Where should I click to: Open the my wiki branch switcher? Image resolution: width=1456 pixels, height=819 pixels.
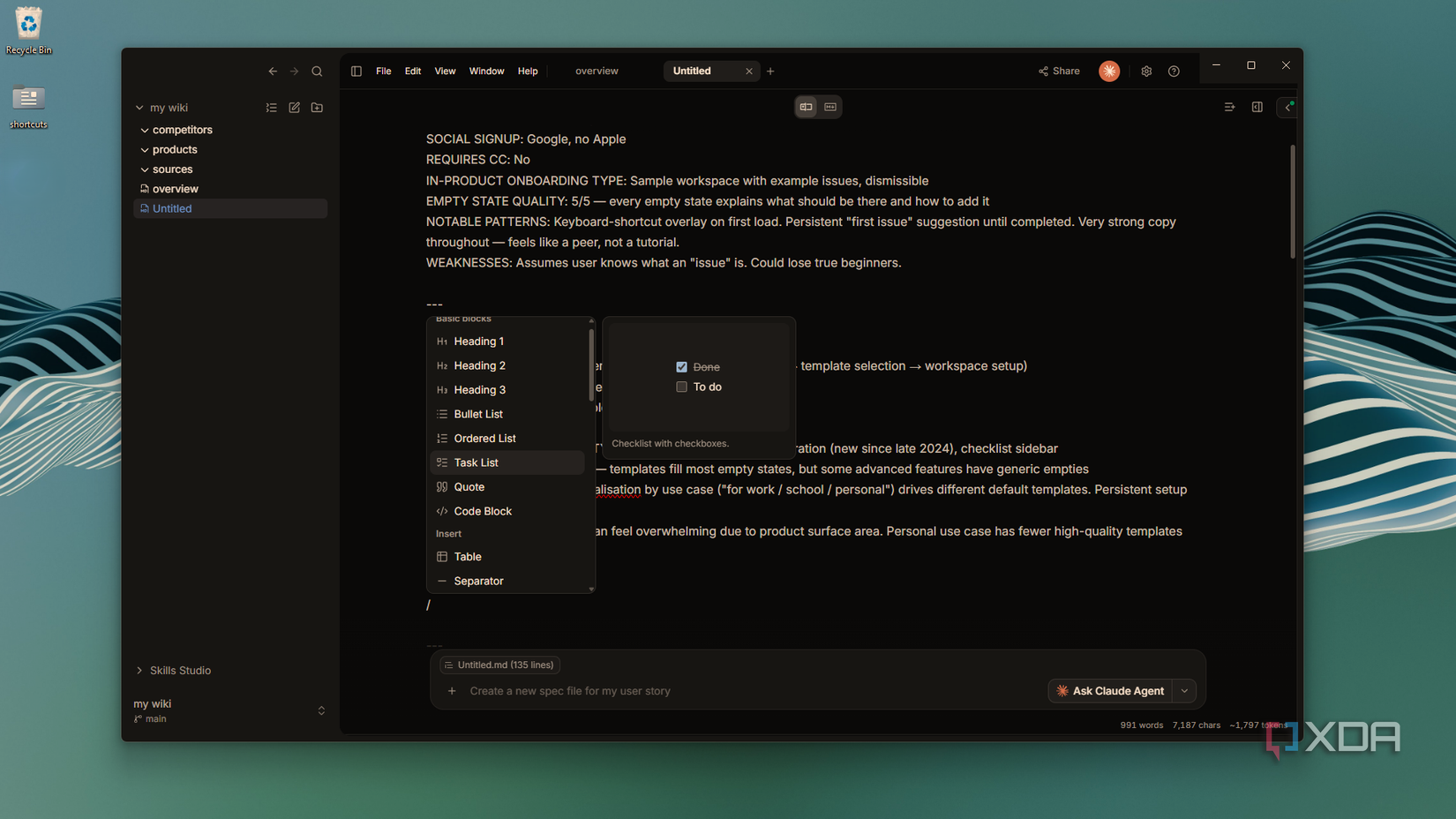coord(321,710)
